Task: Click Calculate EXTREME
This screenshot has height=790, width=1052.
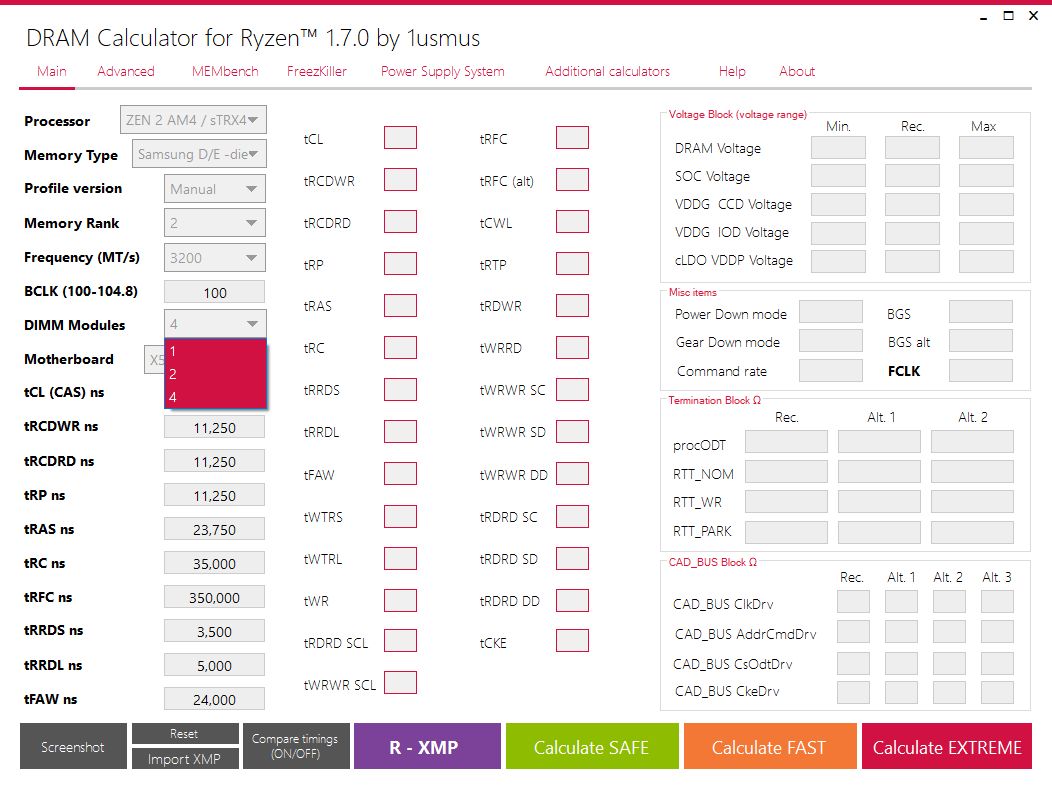Action: (947, 746)
